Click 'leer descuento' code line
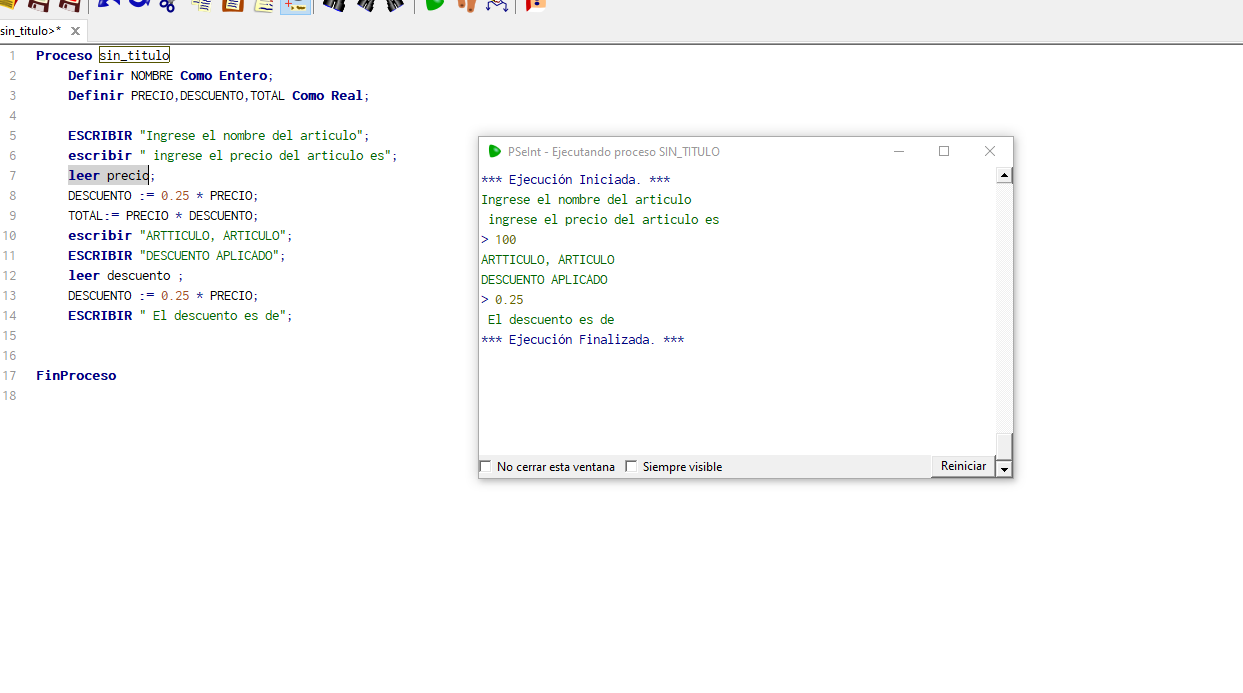 pyautogui.click(x=126, y=276)
